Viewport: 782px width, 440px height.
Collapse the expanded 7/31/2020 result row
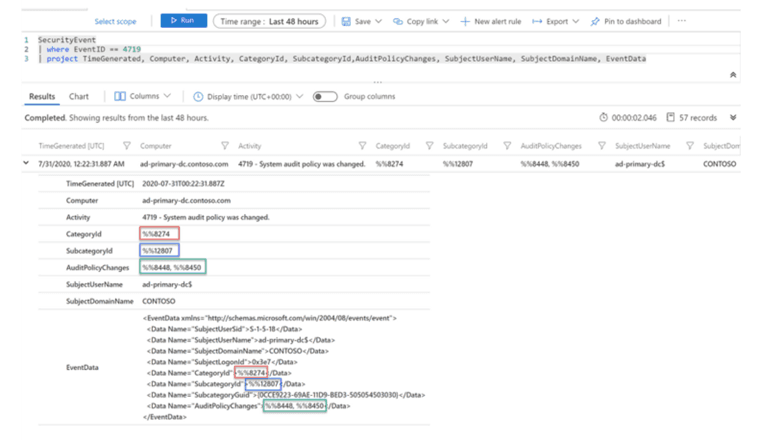(26, 163)
